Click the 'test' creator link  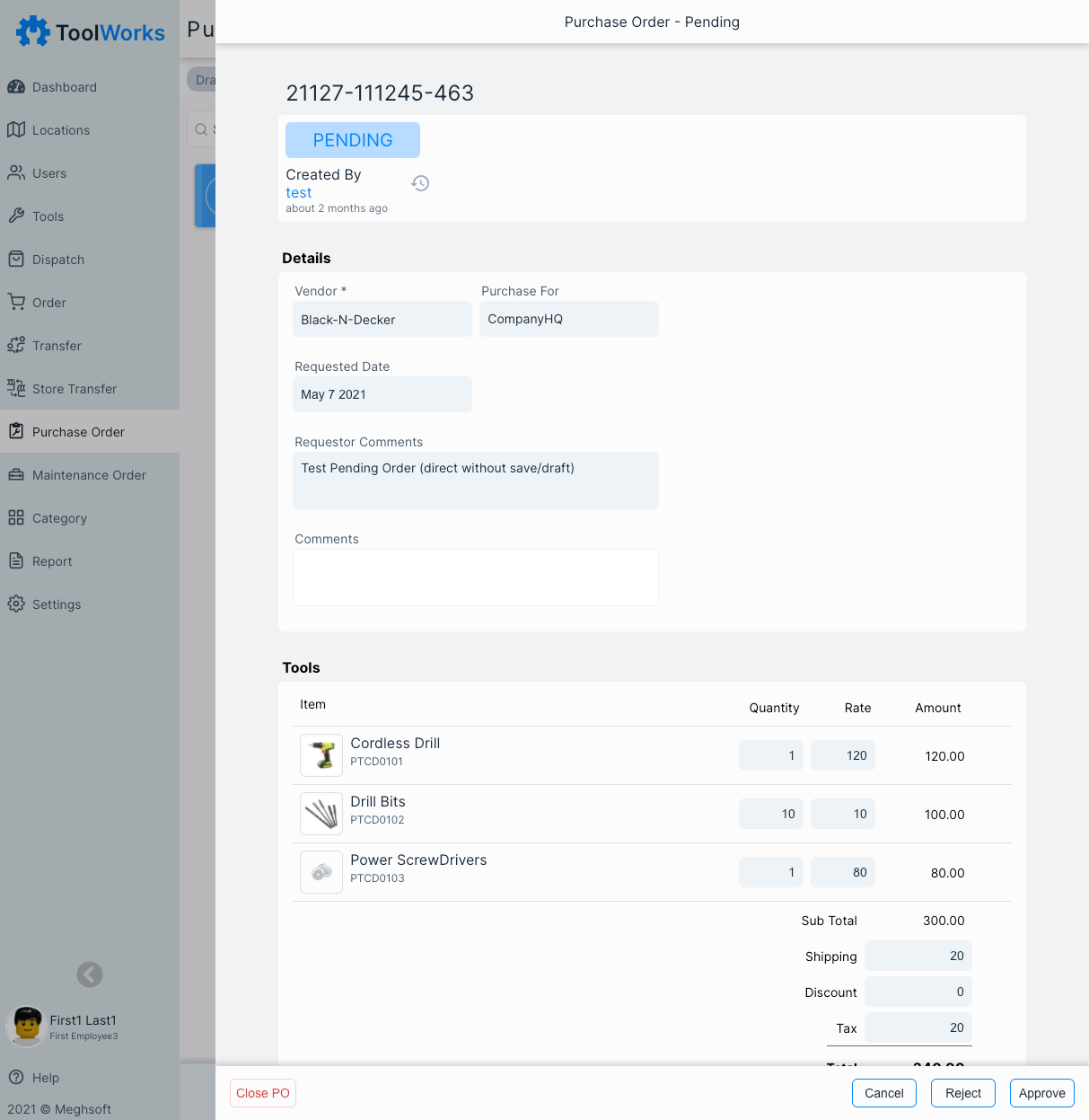click(x=299, y=193)
